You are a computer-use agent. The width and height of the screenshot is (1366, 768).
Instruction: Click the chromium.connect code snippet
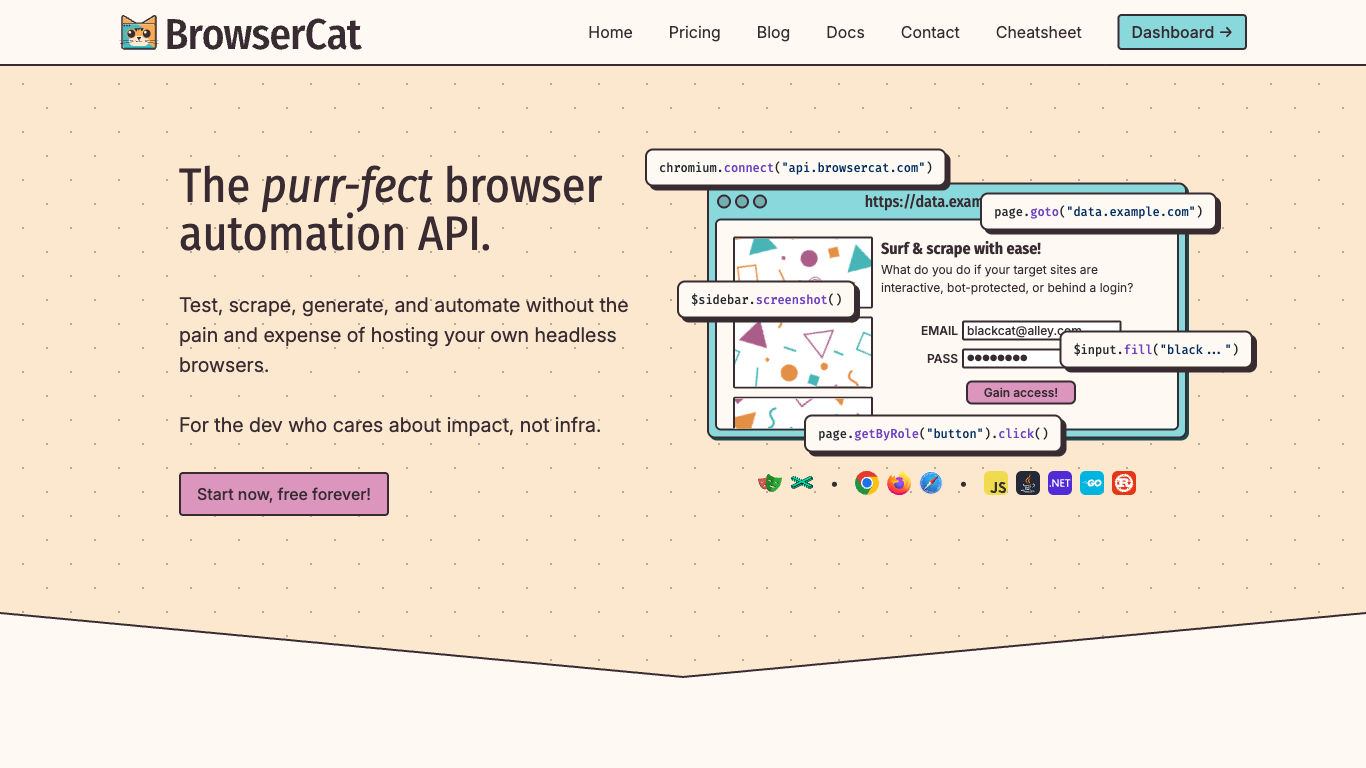796,167
